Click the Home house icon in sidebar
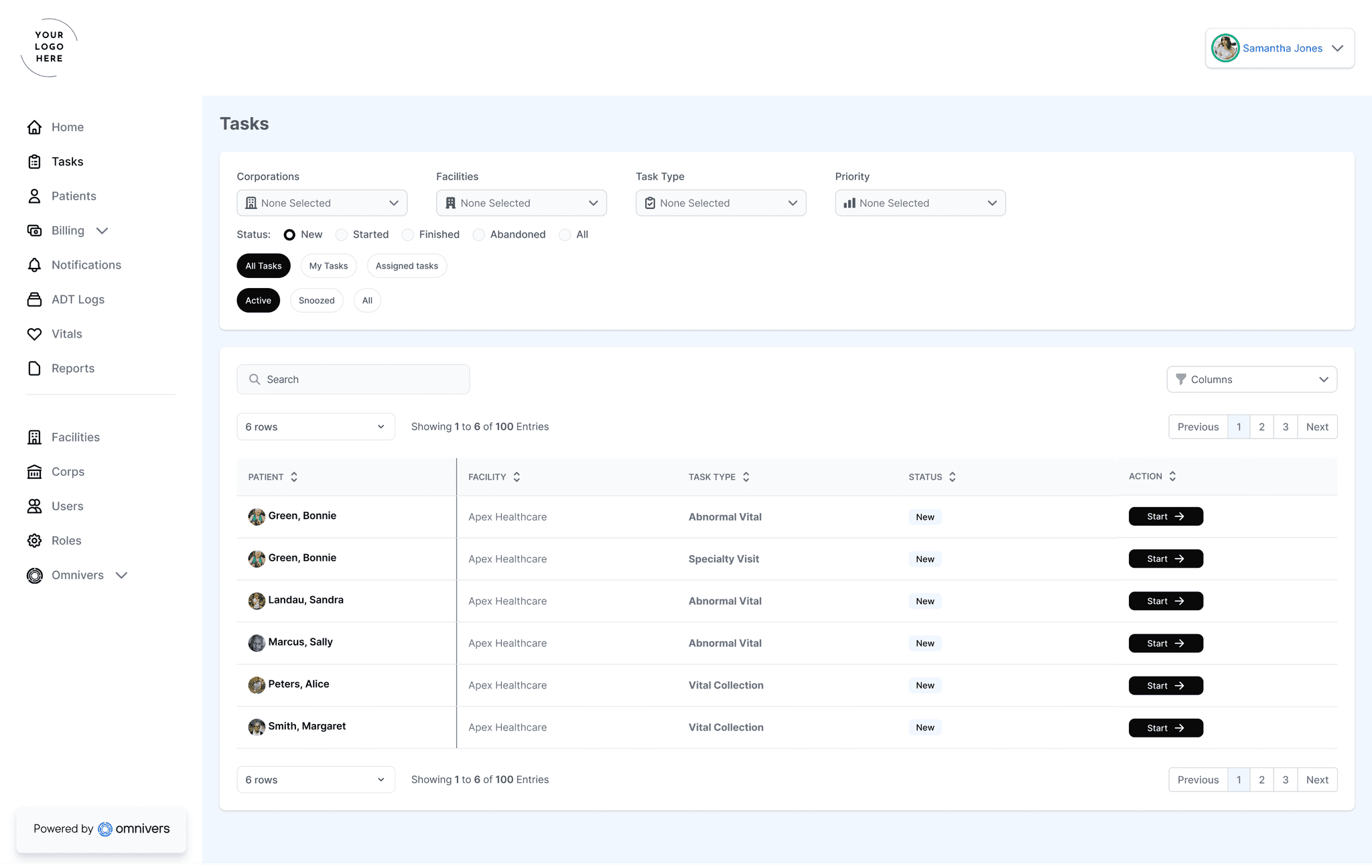Image resolution: width=1372 pixels, height=868 pixels. [34, 127]
